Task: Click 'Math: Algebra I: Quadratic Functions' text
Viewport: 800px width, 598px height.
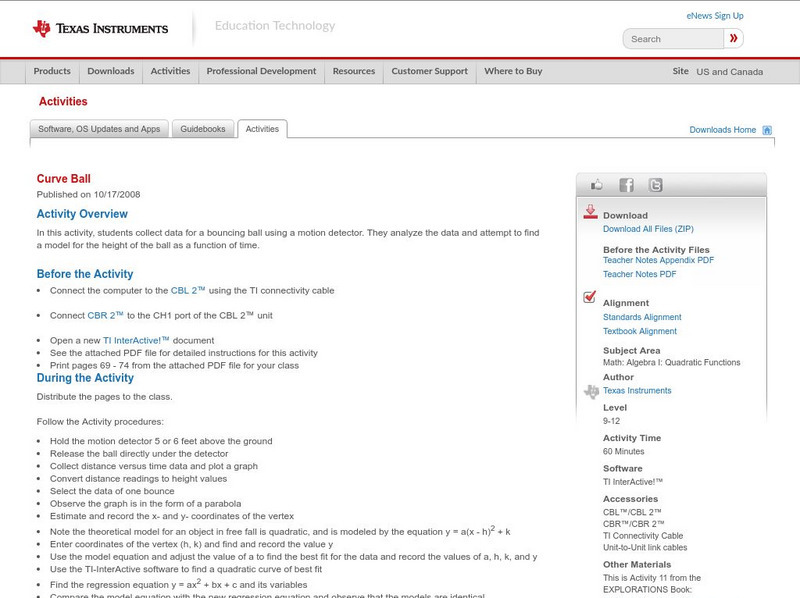Action: point(671,363)
